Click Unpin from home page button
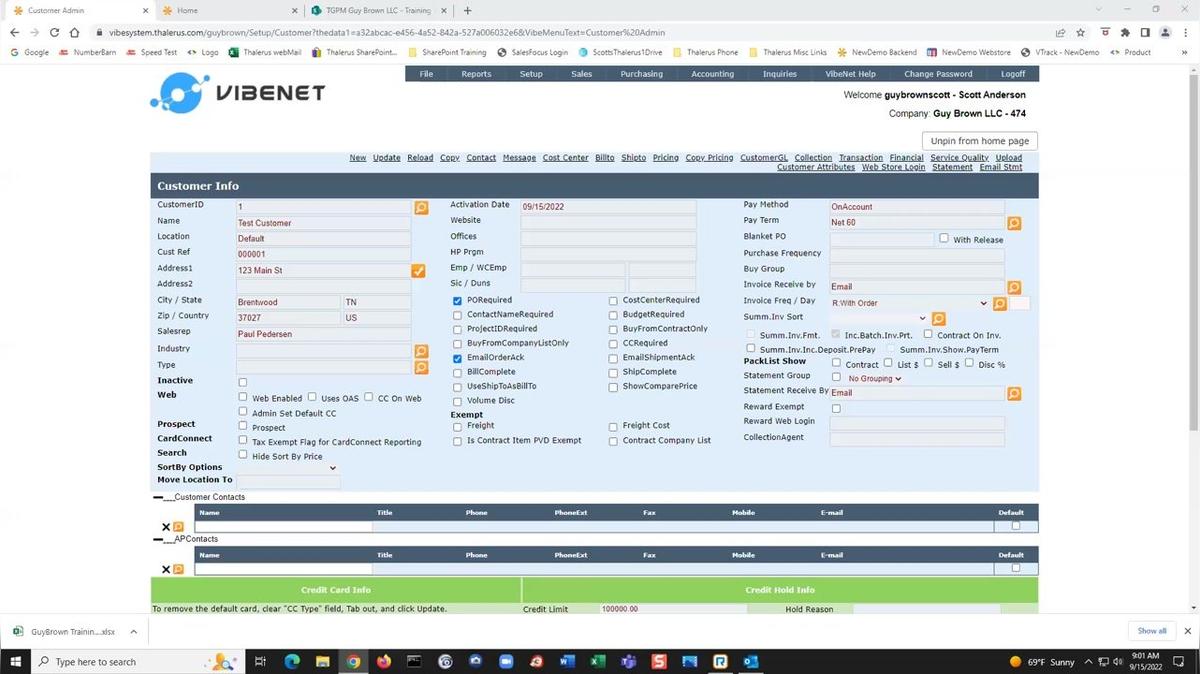The height and width of the screenshot is (674, 1200). click(979, 141)
